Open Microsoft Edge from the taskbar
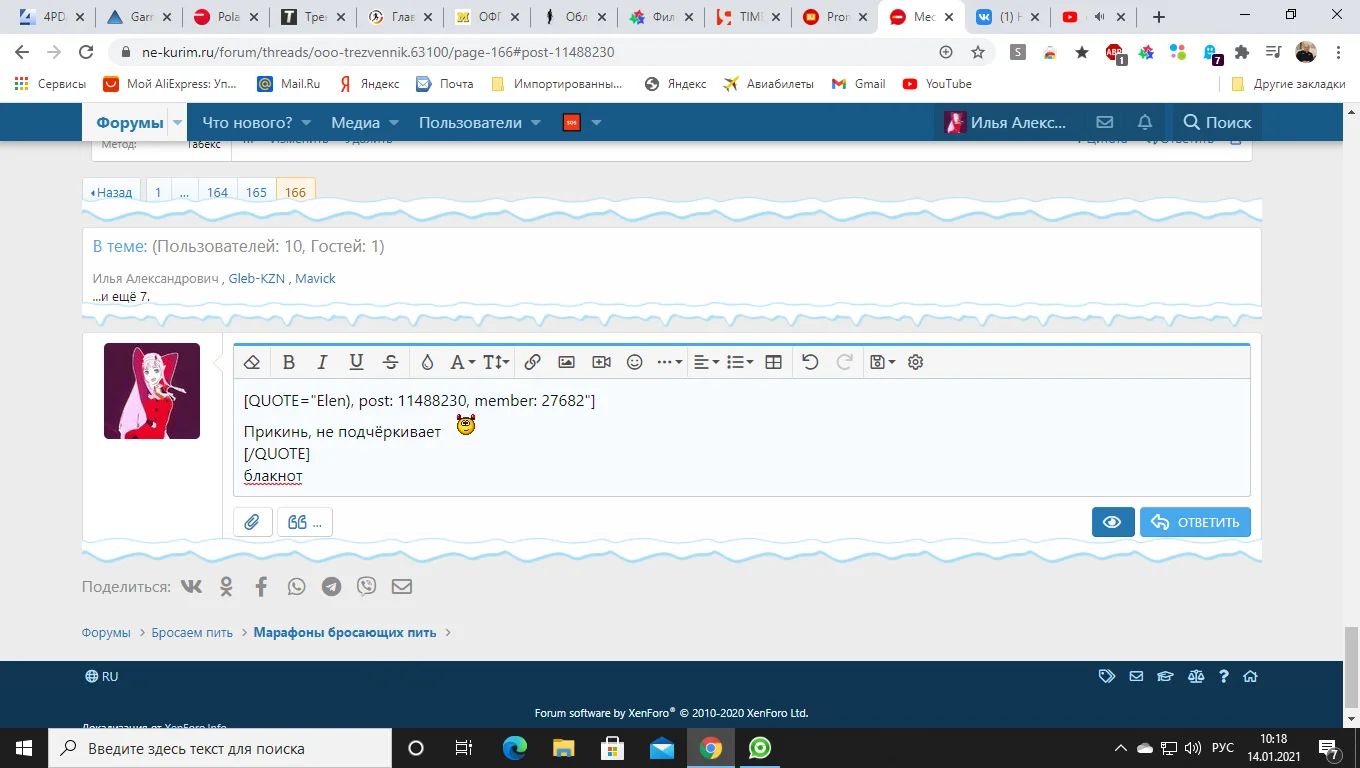Screen dimensions: 1360x768 point(514,748)
